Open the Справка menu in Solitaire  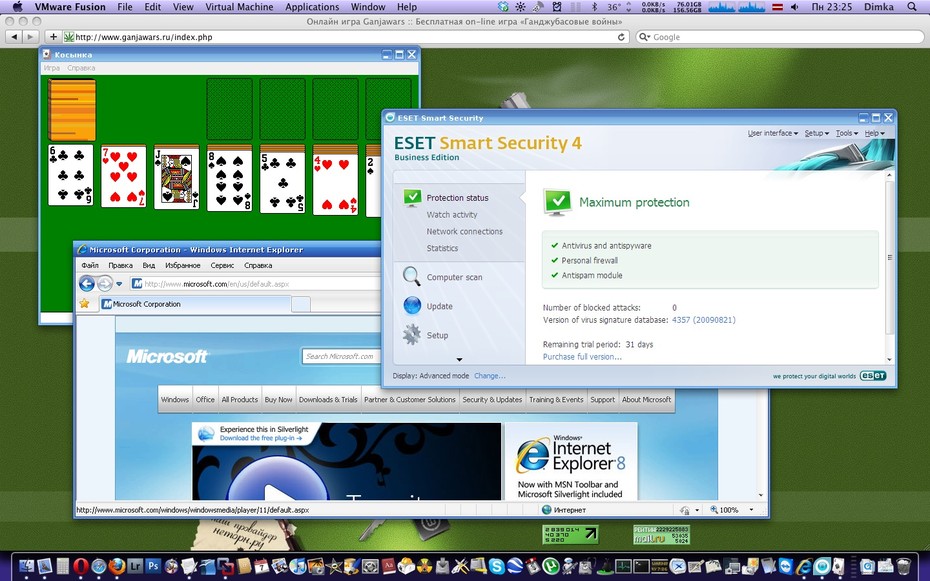[81, 68]
